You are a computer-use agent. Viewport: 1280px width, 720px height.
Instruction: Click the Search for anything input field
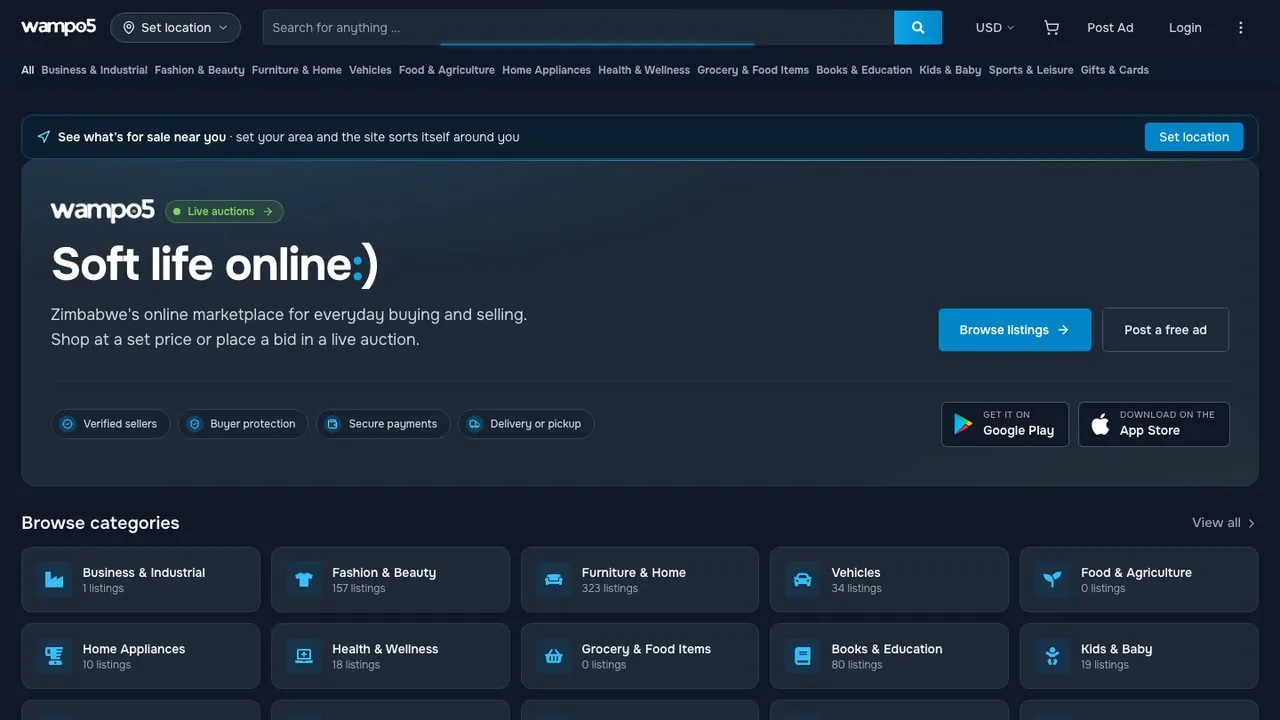point(578,28)
